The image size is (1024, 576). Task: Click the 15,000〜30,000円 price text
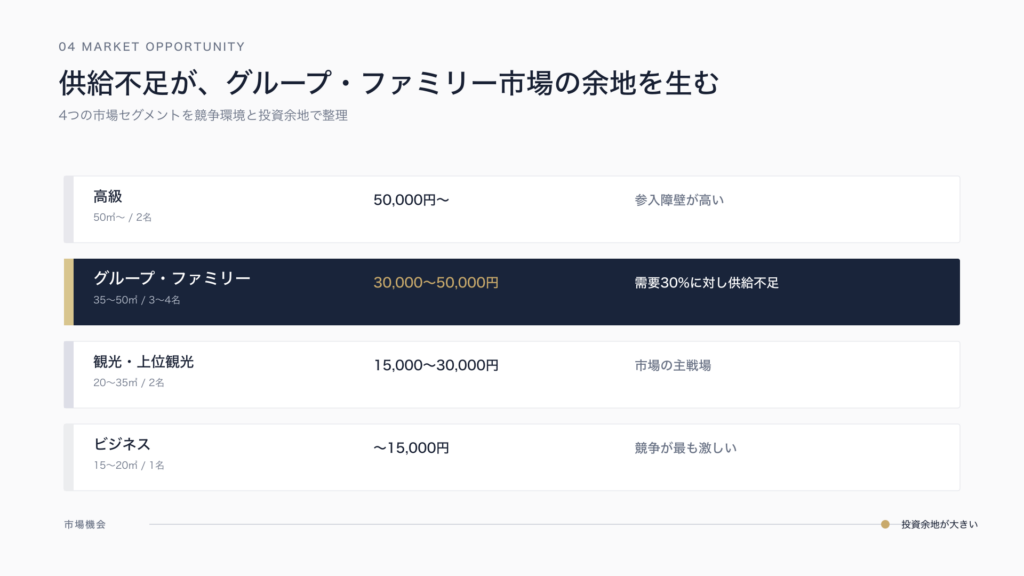436,365
